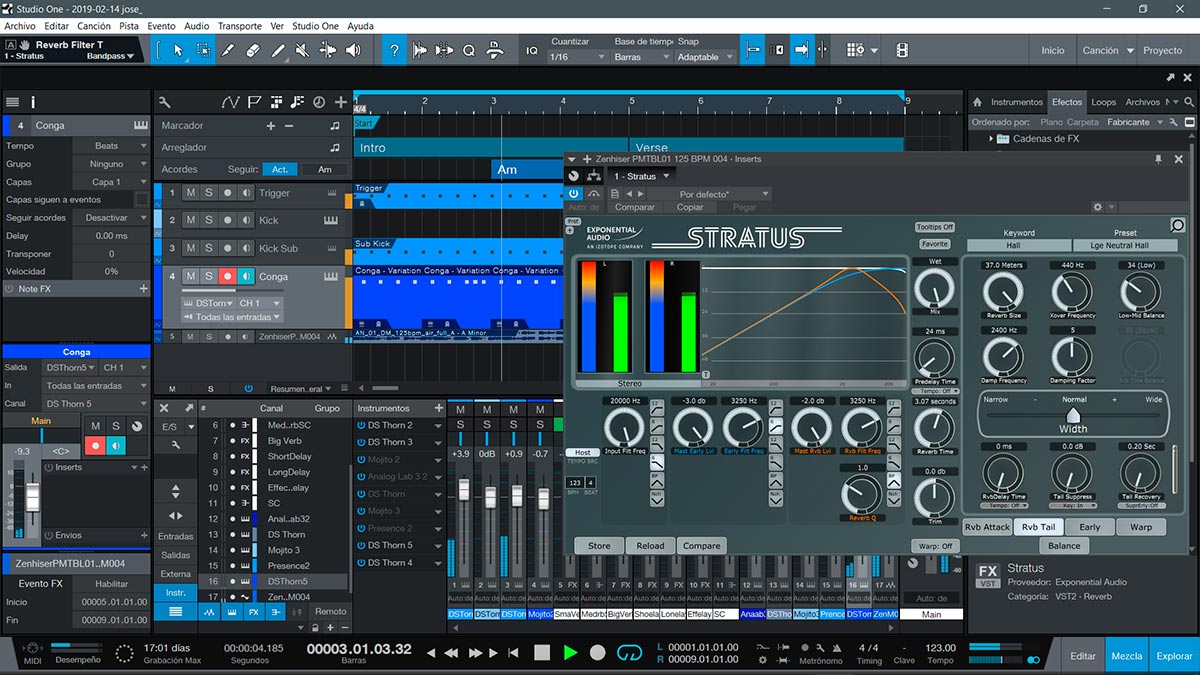Toggle Tooltips Off in Stratus
The width and height of the screenshot is (1200, 675).
tap(935, 227)
